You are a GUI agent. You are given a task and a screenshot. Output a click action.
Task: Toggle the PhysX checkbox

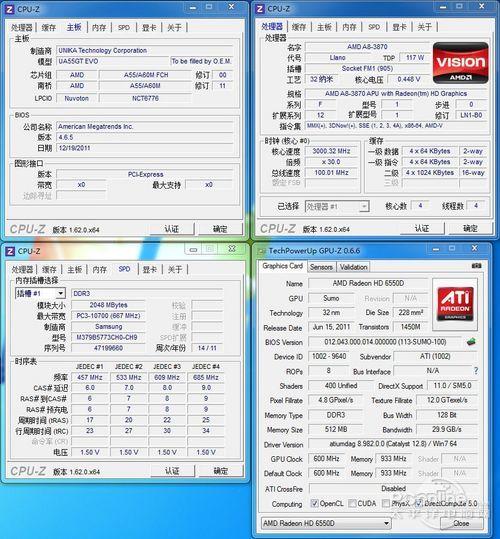[386, 504]
